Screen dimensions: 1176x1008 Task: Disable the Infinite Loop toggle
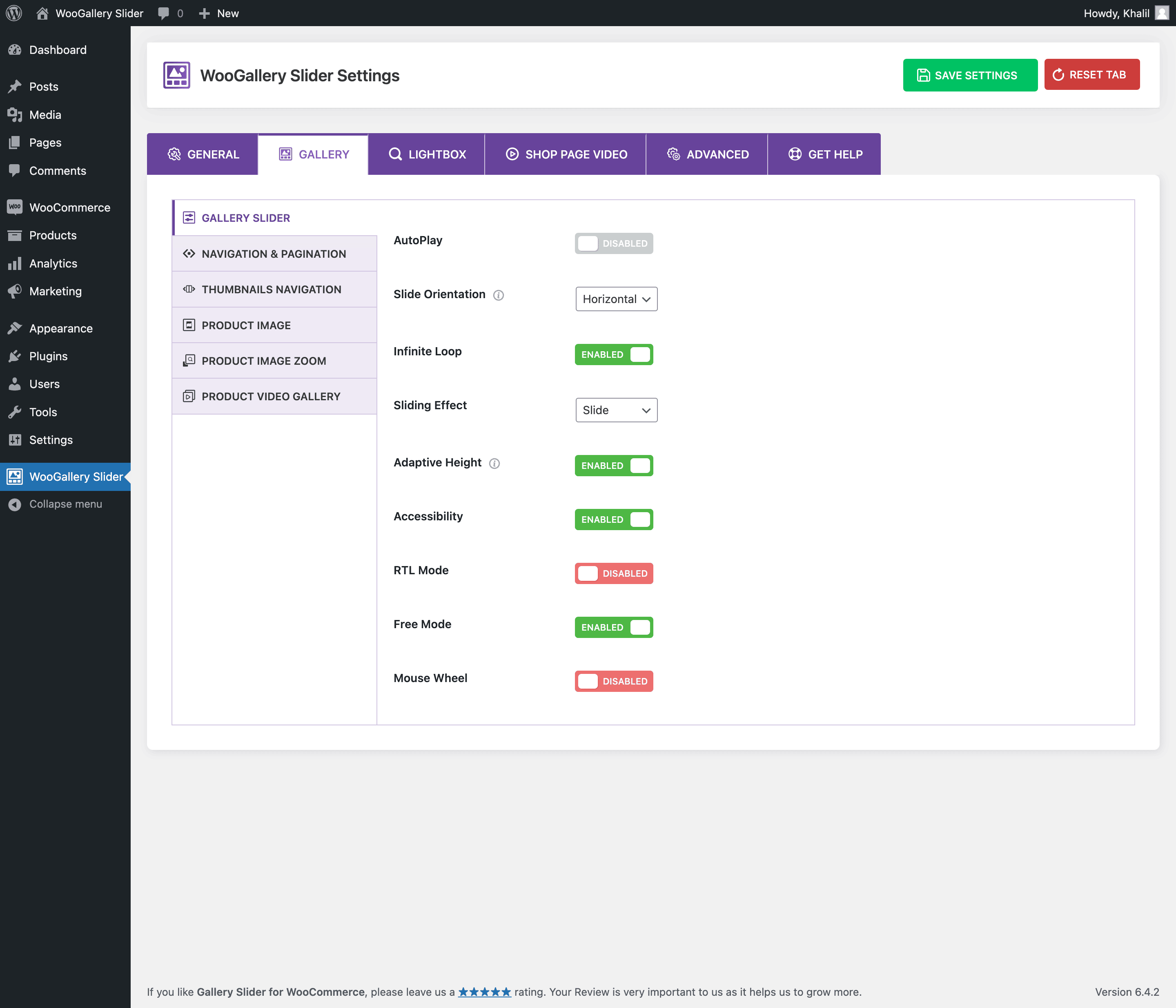click(x=614, y=354)
